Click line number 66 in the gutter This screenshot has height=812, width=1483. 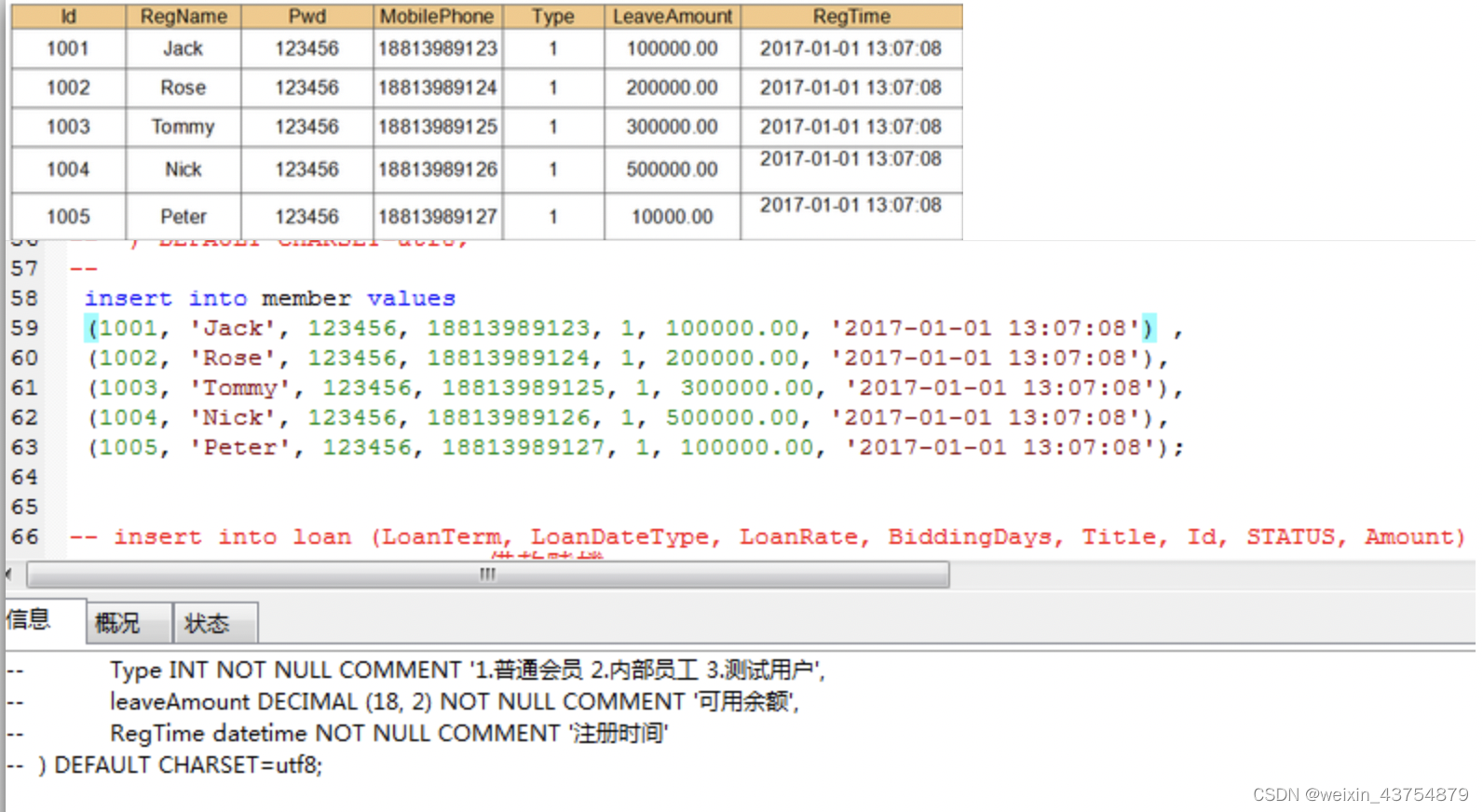tap(25, 536)
